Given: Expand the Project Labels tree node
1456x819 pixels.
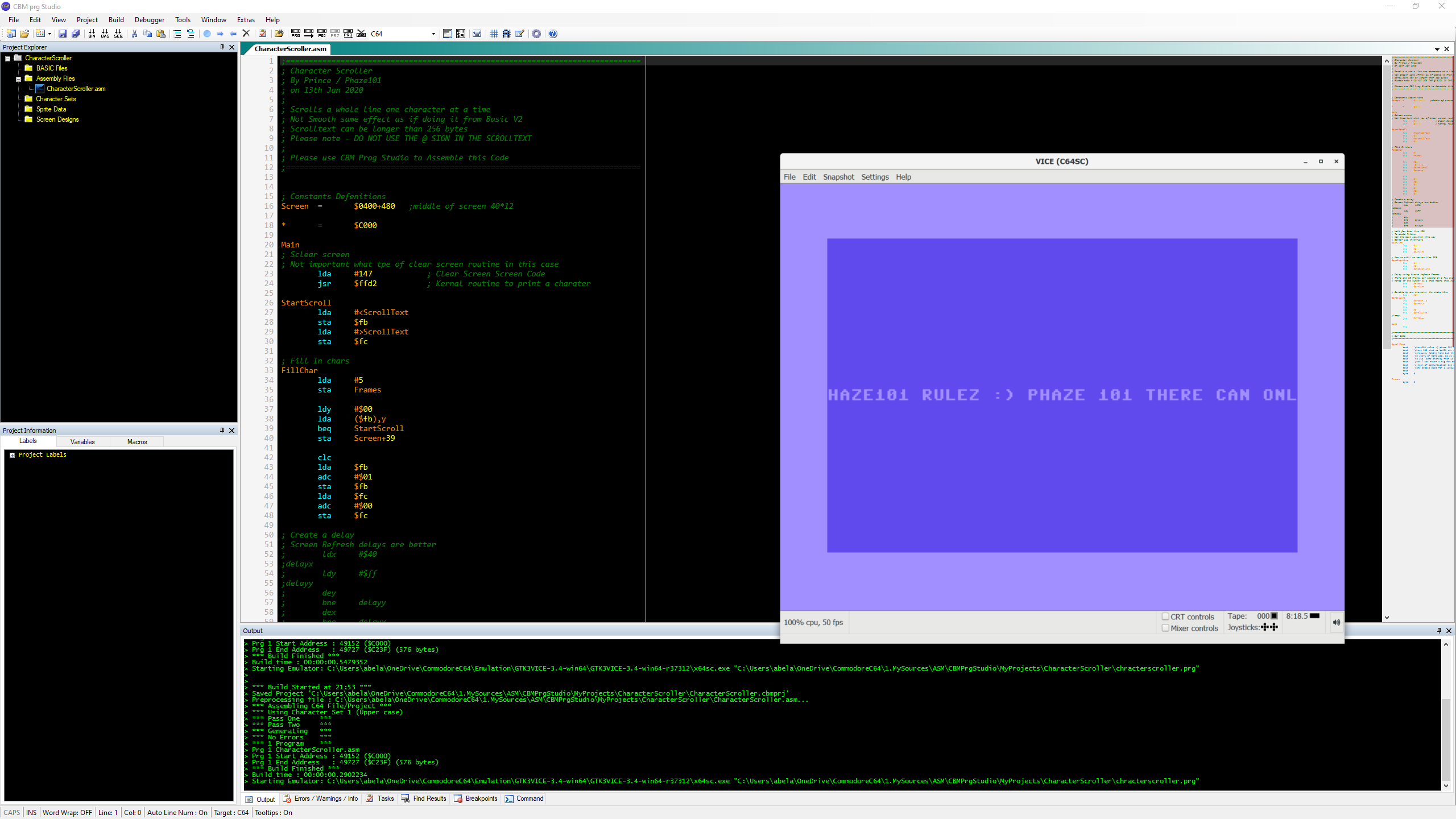Looking at the screenshot, I should pyautogui.click(x=11, y=454).
